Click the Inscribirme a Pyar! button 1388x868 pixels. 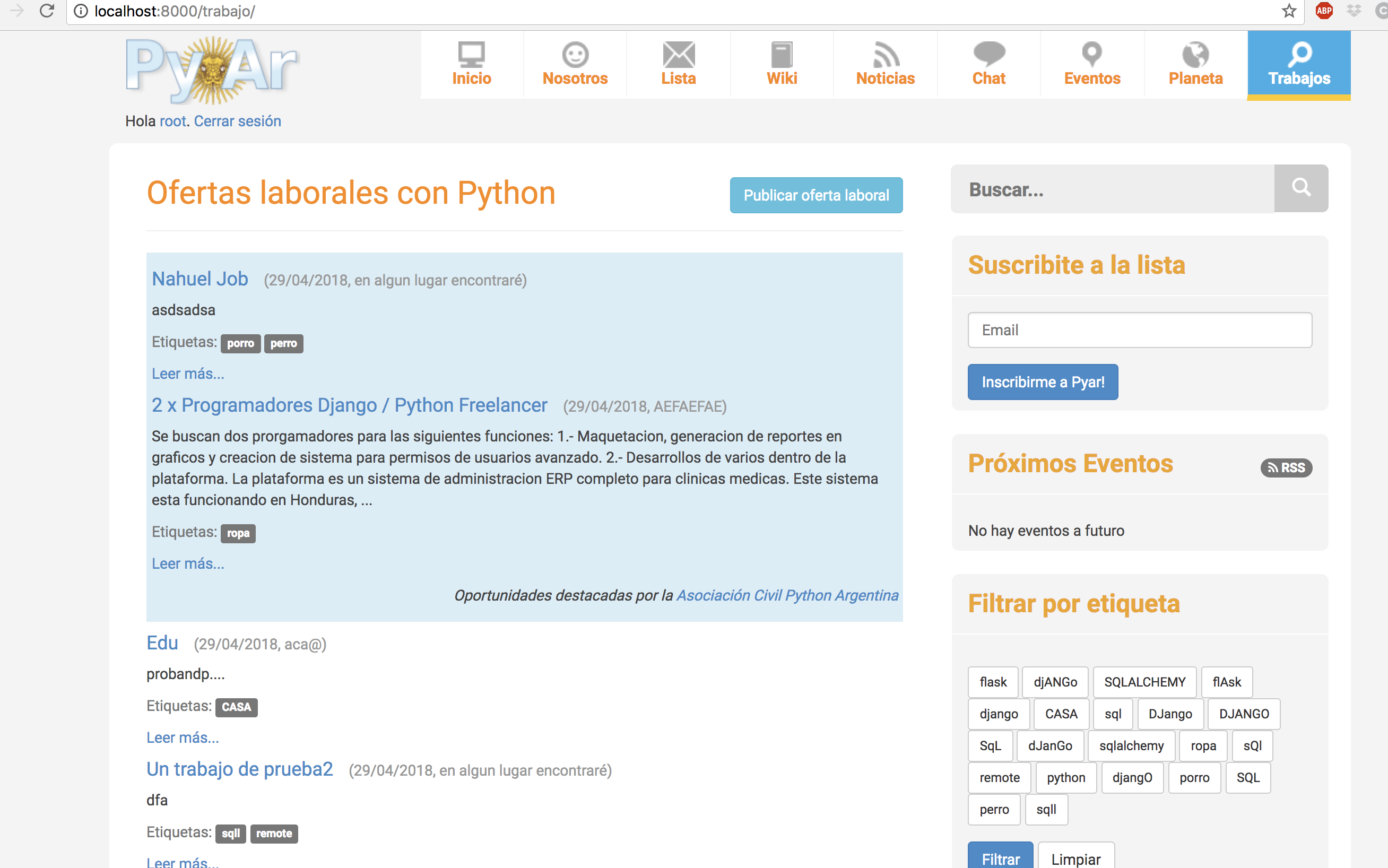click(x=1043, y=382)
